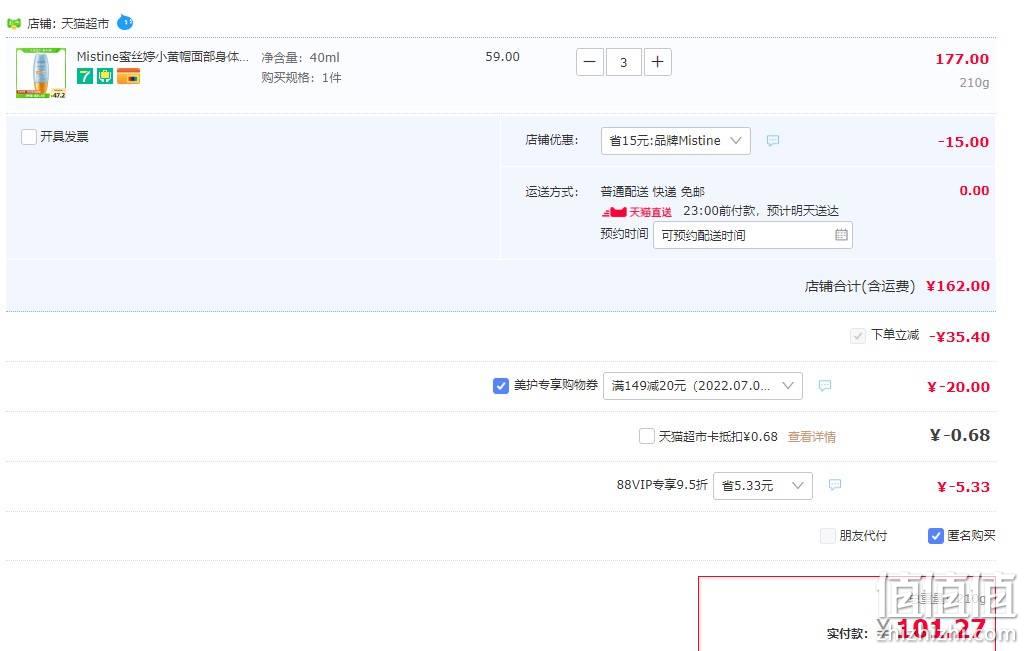Click the 天猫直送 delivery logo
Viewport: 1026px width, 651px height.
[637, 212]
